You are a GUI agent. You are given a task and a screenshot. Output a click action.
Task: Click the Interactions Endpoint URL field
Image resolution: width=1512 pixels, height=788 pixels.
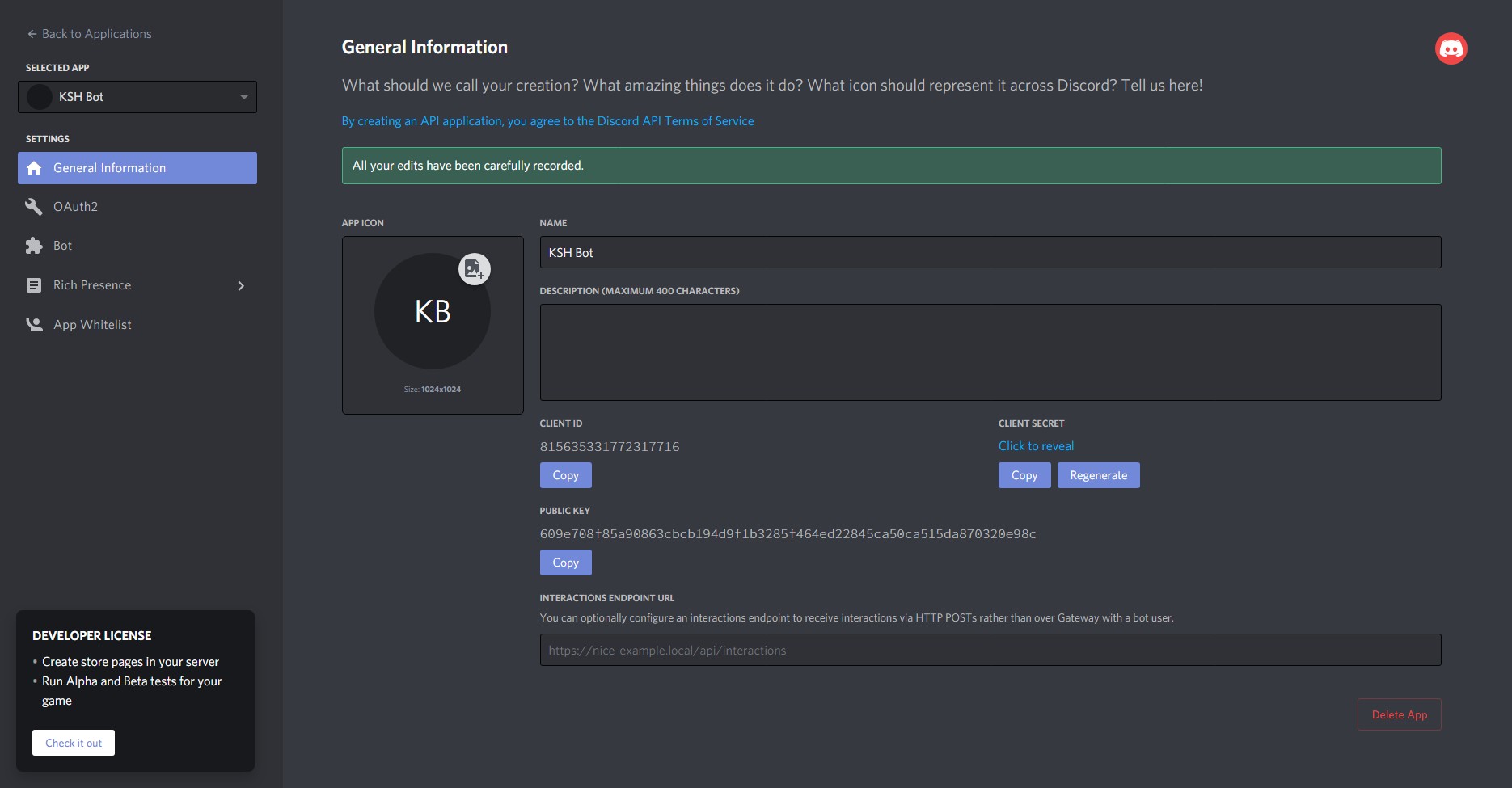tap(990, 650)
